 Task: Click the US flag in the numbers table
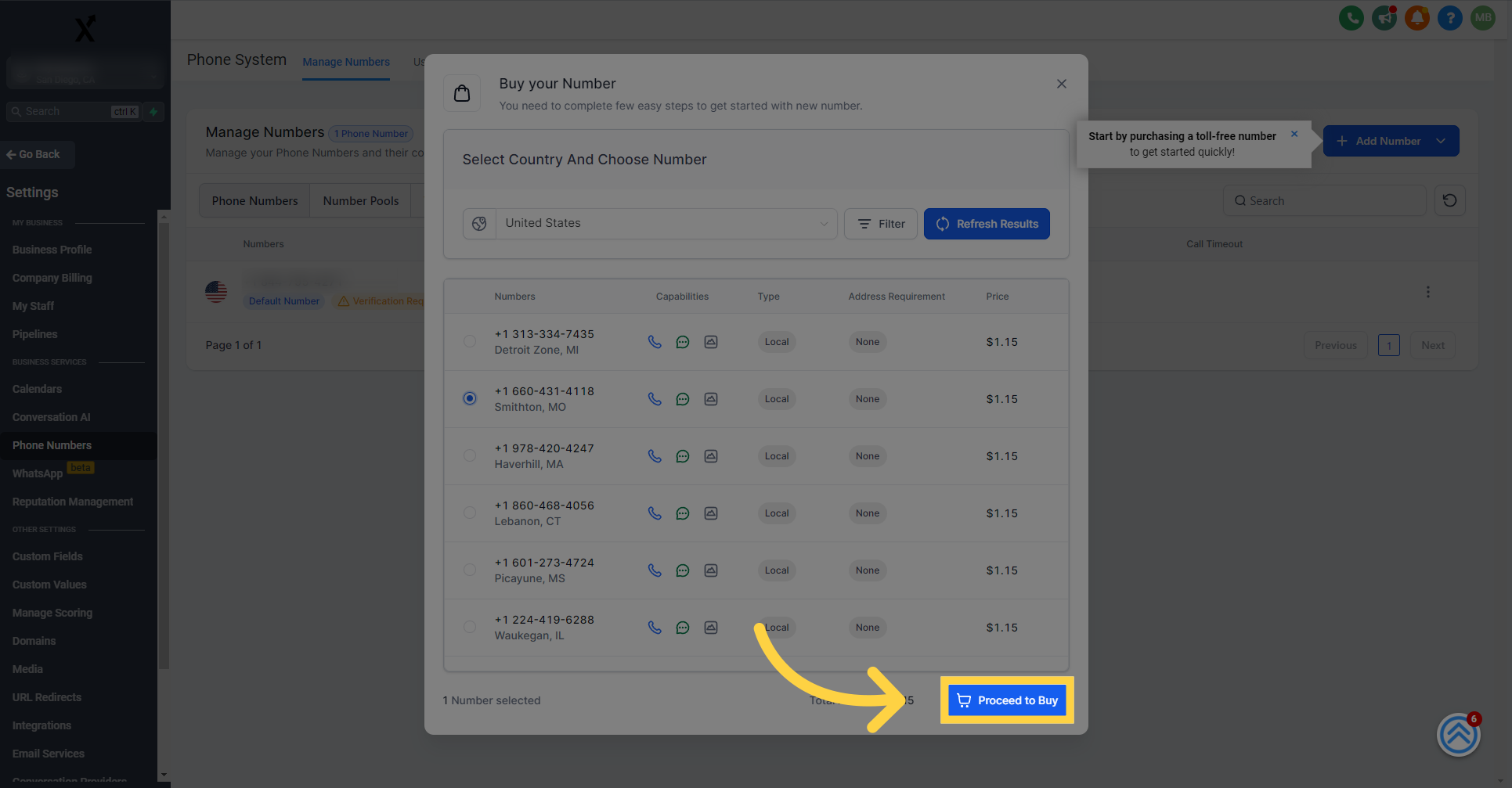tap(216, 292)
